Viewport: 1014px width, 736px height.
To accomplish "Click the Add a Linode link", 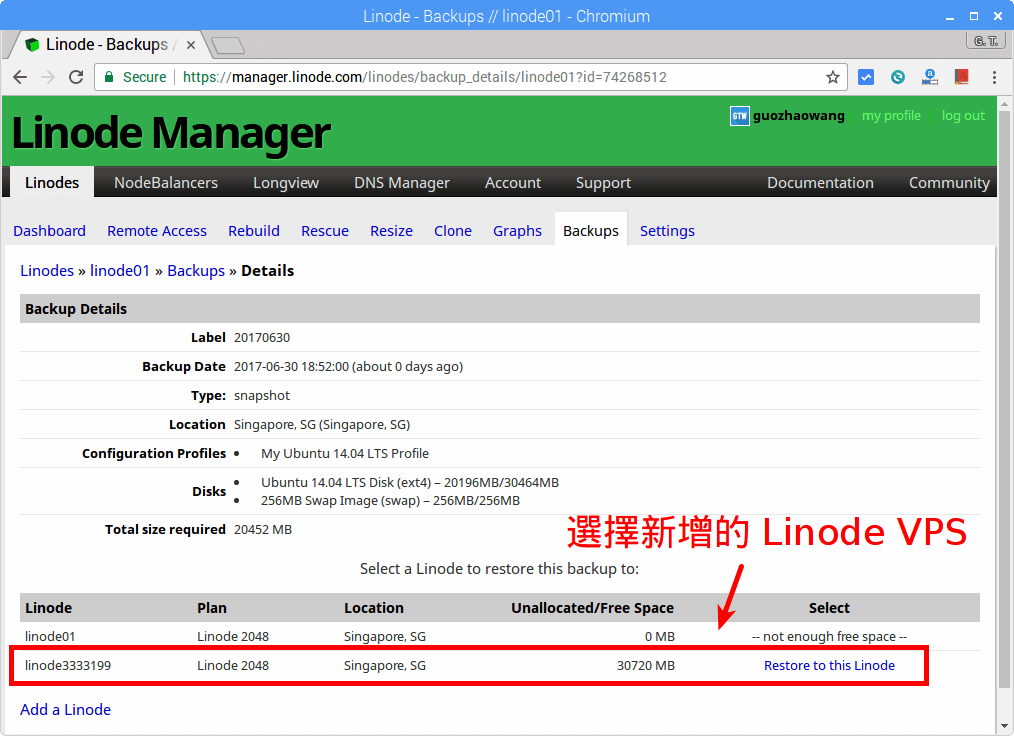I will tap(65, 710).
